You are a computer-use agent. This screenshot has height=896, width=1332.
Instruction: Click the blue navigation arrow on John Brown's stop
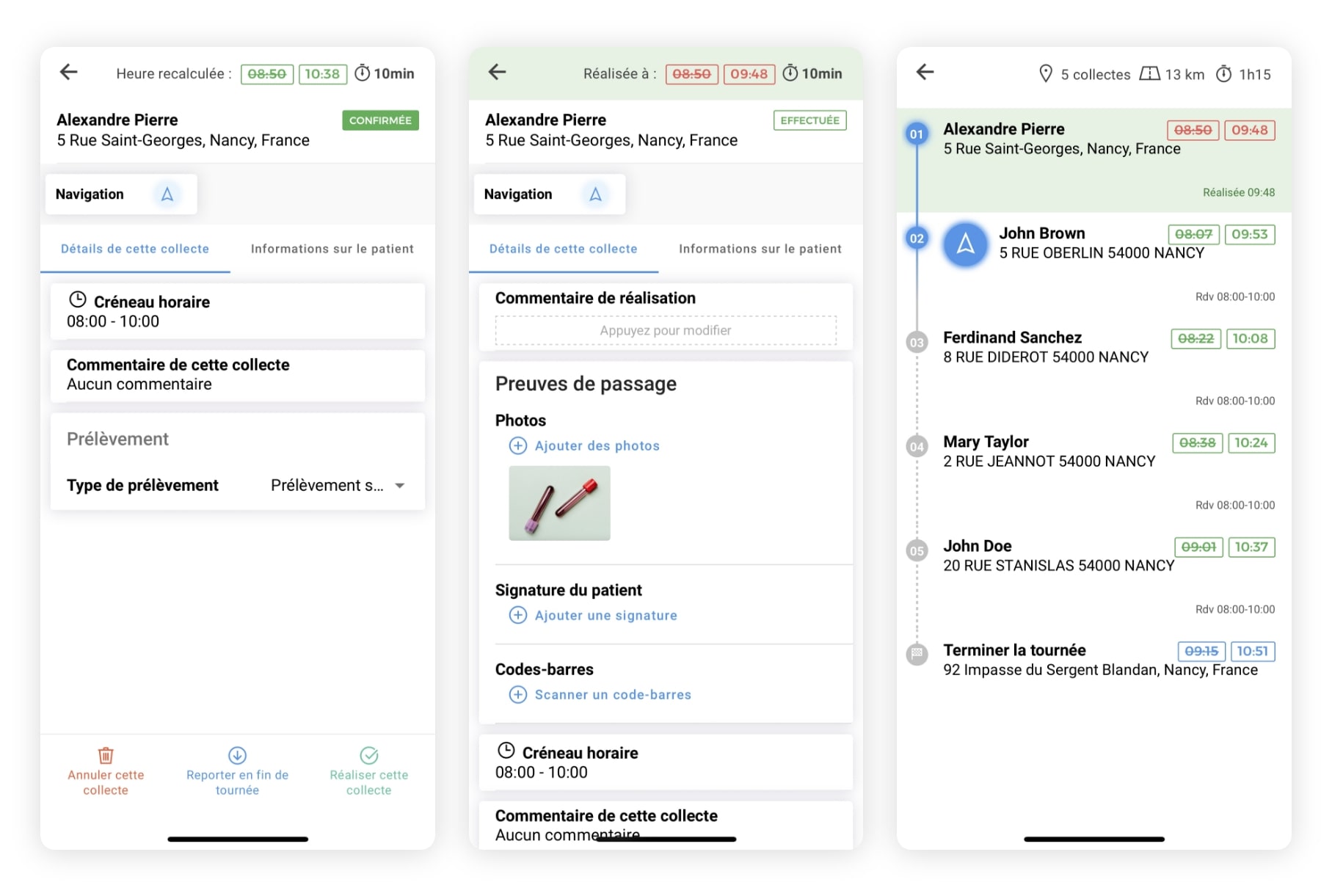pos(965,245)
